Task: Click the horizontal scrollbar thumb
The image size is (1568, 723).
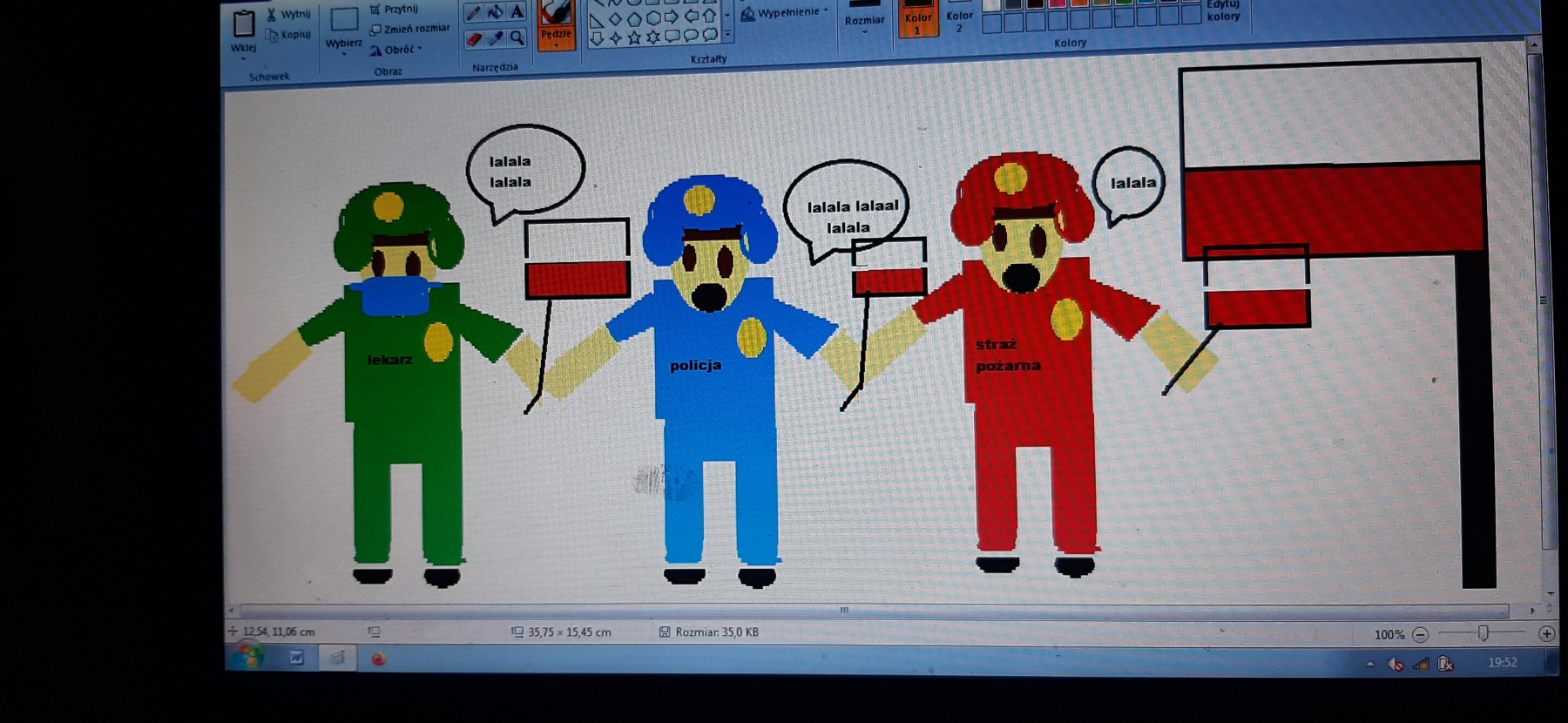Action: (x=874, y=610)
